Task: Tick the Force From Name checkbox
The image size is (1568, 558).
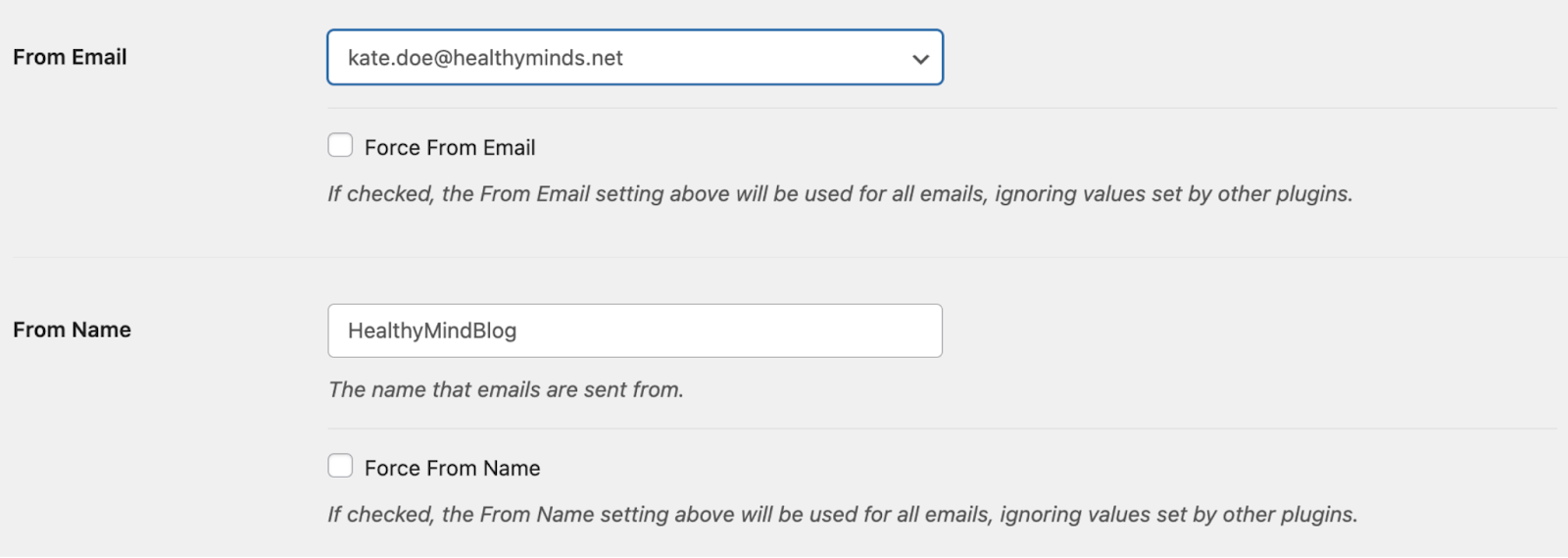Action: 340,467
